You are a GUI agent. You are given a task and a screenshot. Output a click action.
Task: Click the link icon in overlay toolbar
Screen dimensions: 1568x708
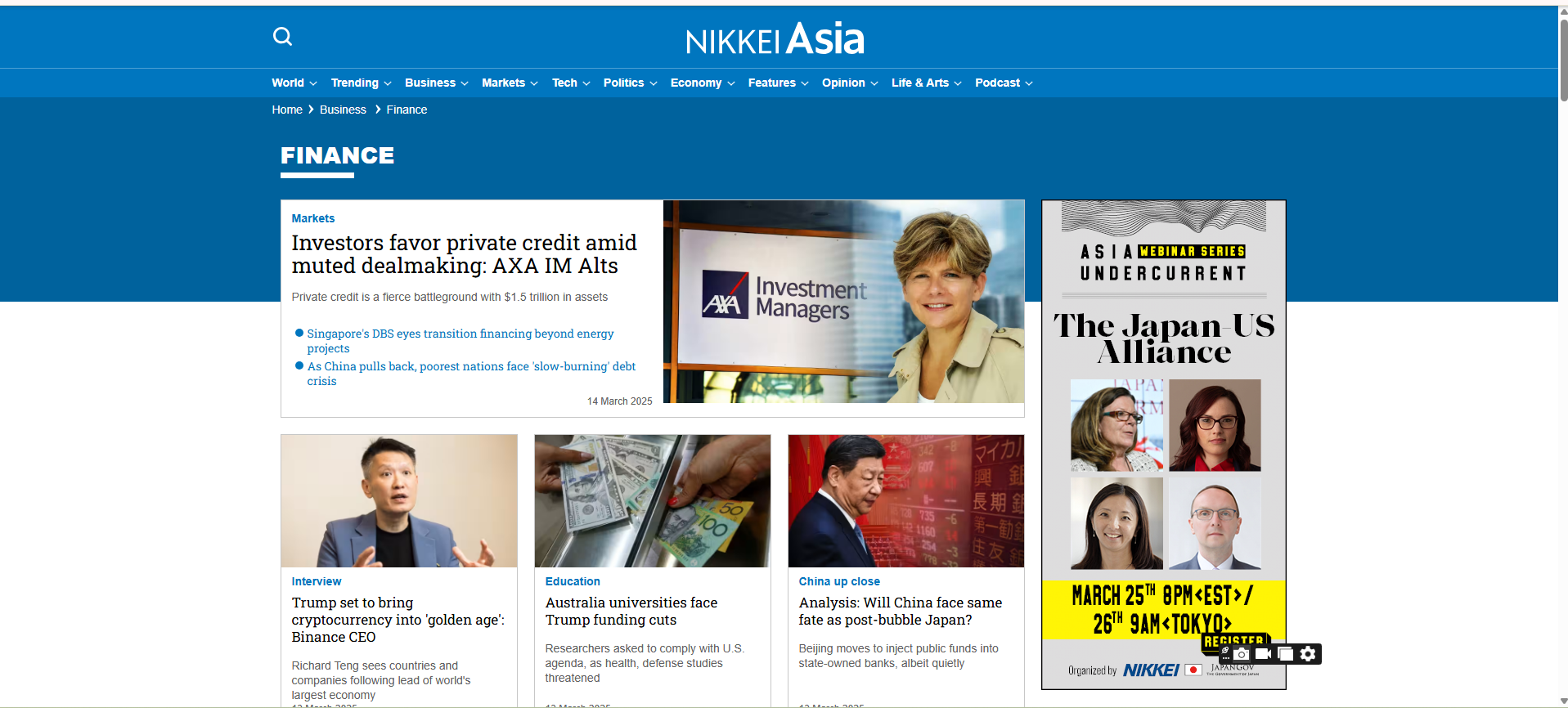(x=1225, y=652)
